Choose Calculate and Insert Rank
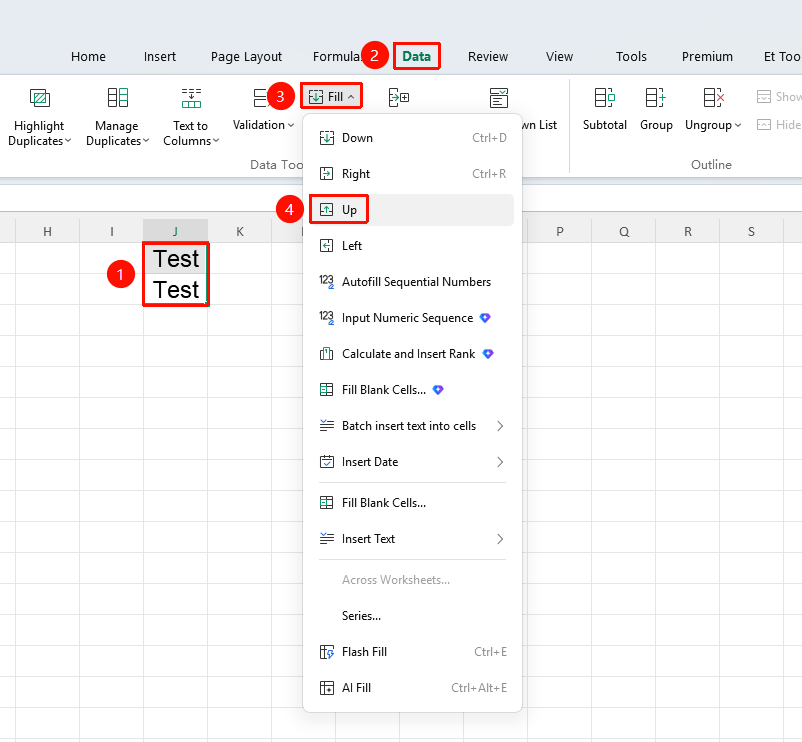This screenshot has height=742, width=802. click(412, 354)
